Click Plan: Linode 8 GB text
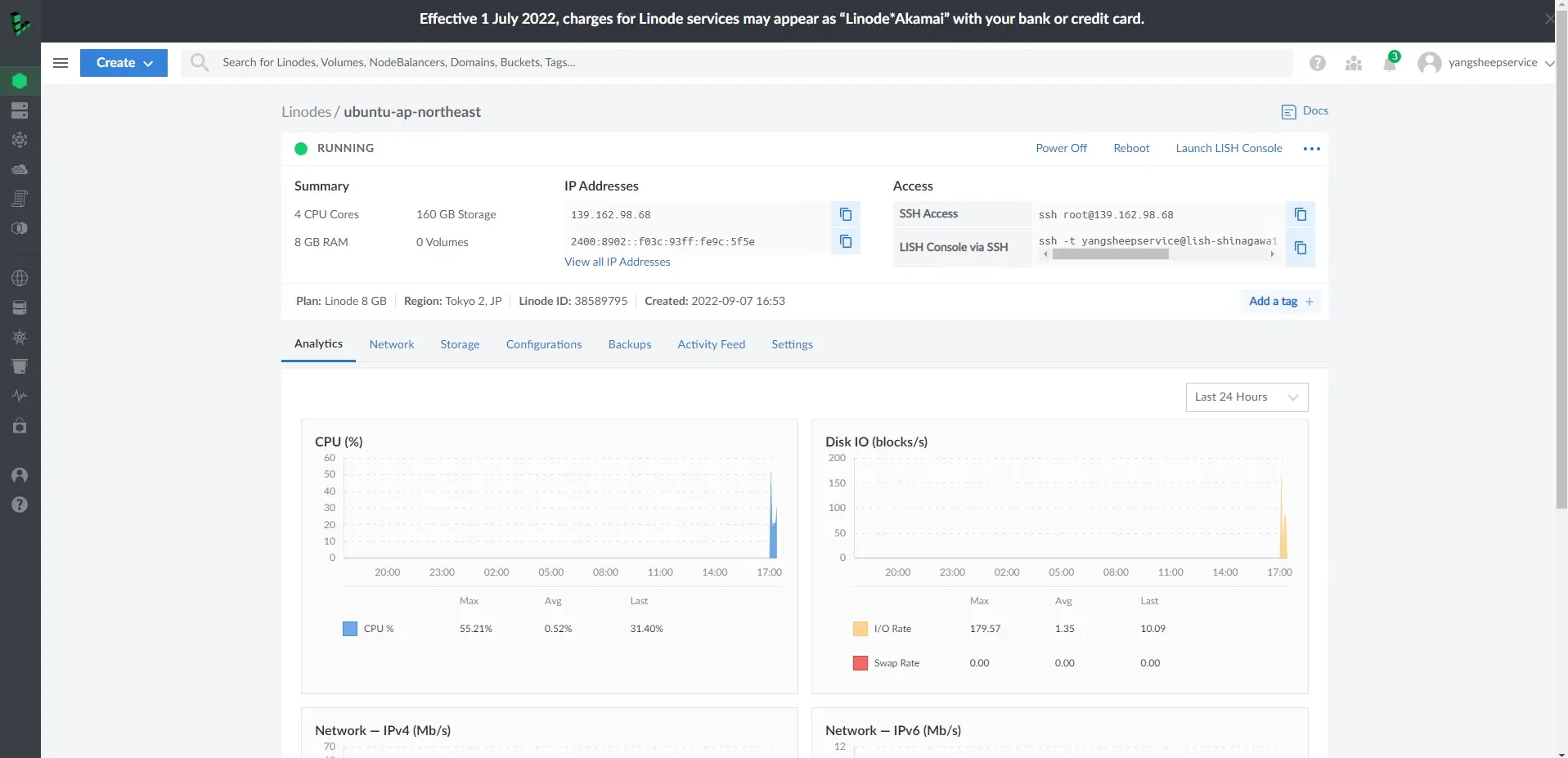Image resolution: width=1568 pixels, height=758 pixels. [341, 302]
